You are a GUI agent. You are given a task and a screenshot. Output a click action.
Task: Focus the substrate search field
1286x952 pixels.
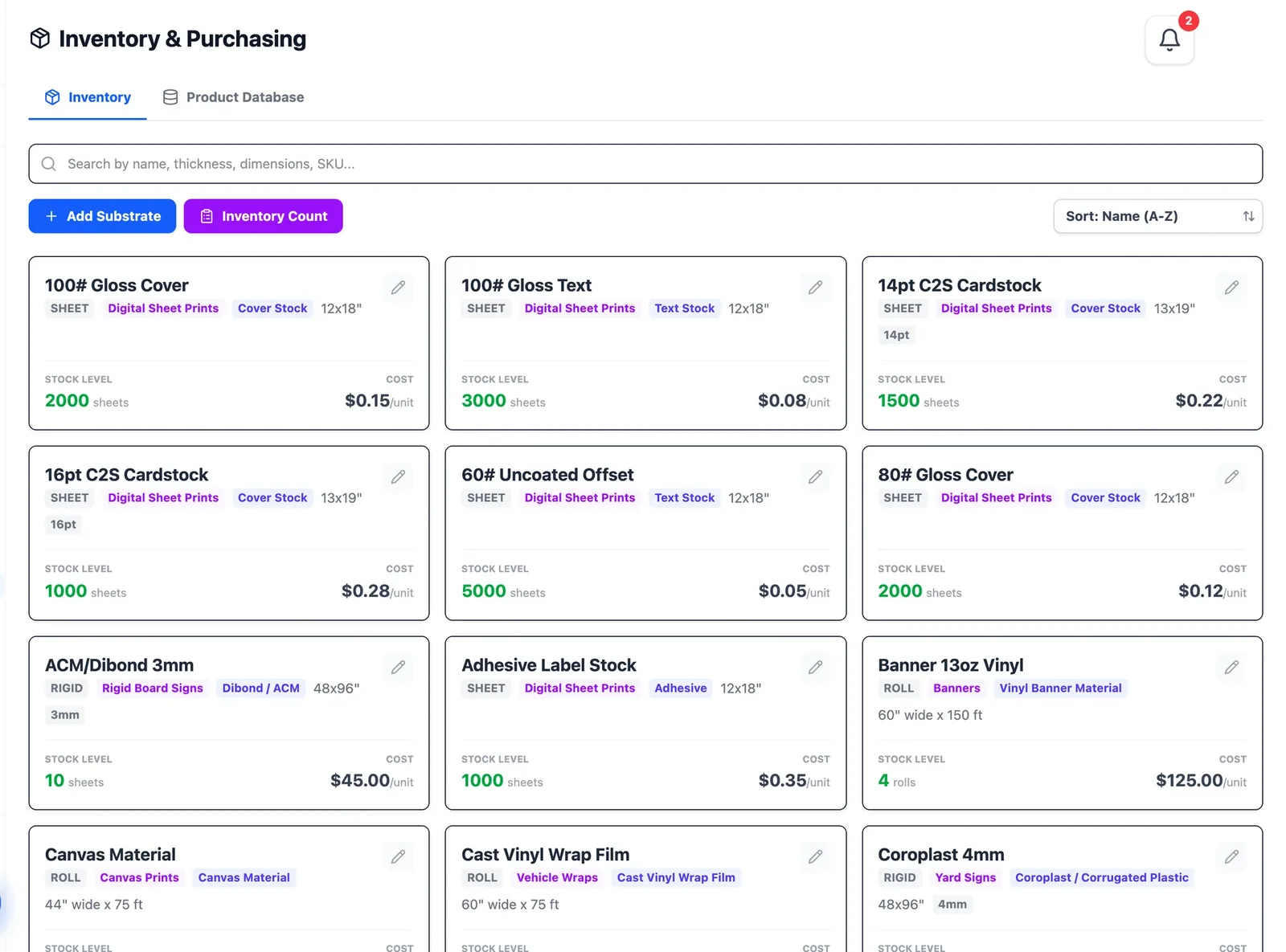pos(645,164)
